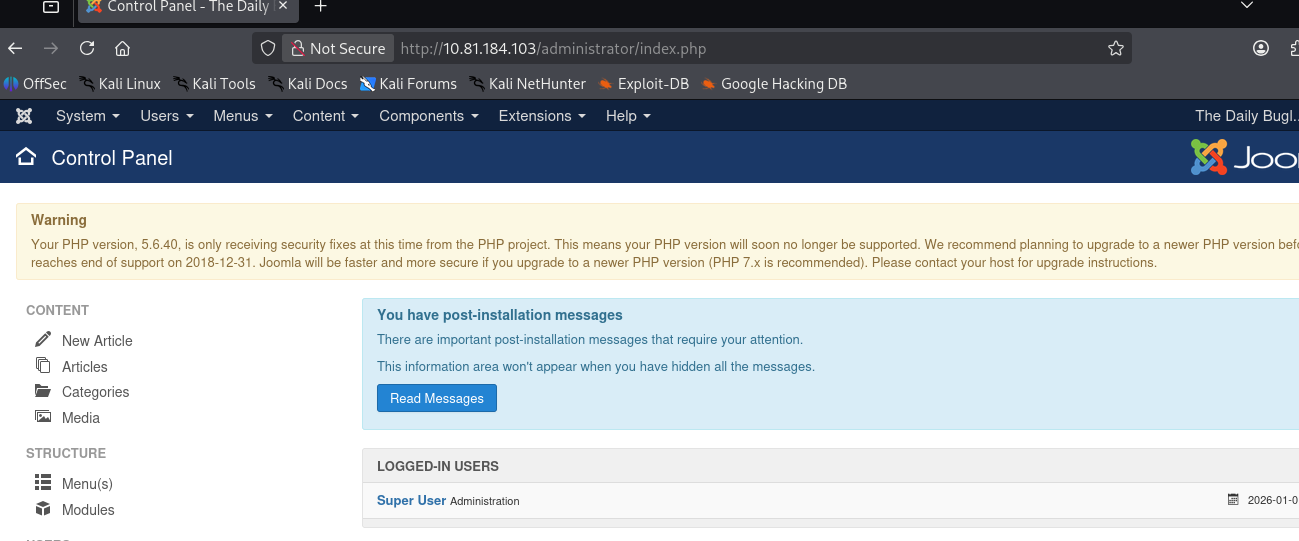Expand the Extensions dropdown menu
The image size is (1299, 541).
[x=543, y=116]
